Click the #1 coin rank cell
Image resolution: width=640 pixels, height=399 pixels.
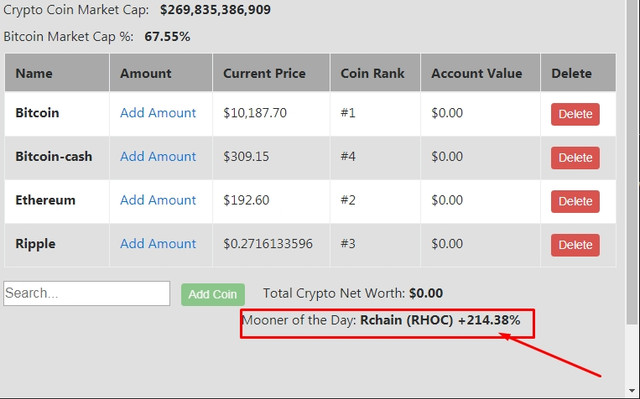(375, 113)
